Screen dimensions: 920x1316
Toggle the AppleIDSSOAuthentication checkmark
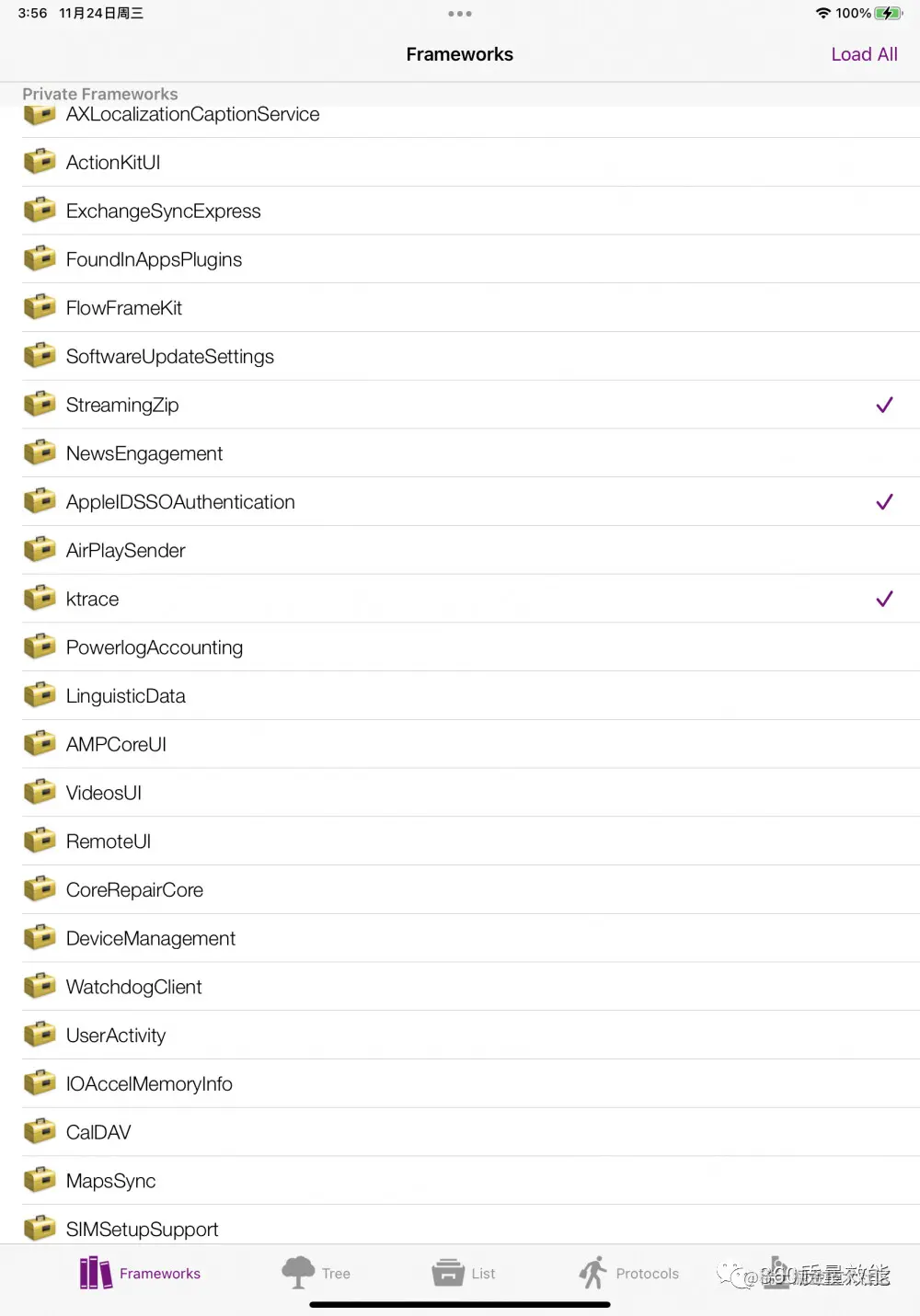click(x=884, y=502)
